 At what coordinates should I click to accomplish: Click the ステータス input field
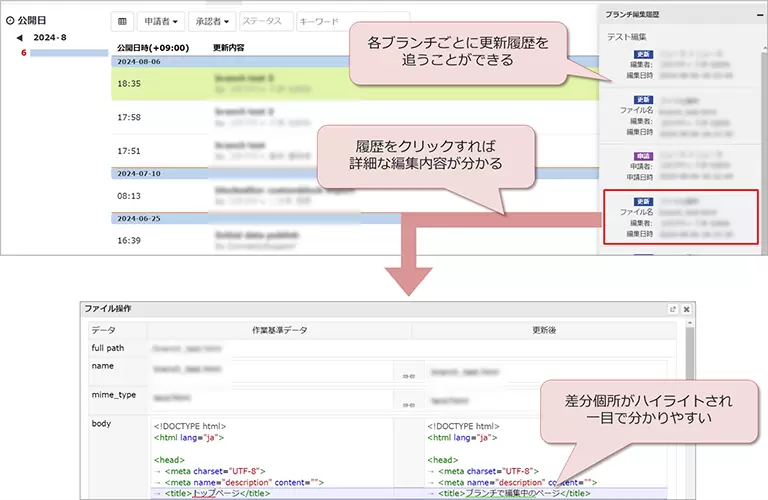click(x=266, y=21)
